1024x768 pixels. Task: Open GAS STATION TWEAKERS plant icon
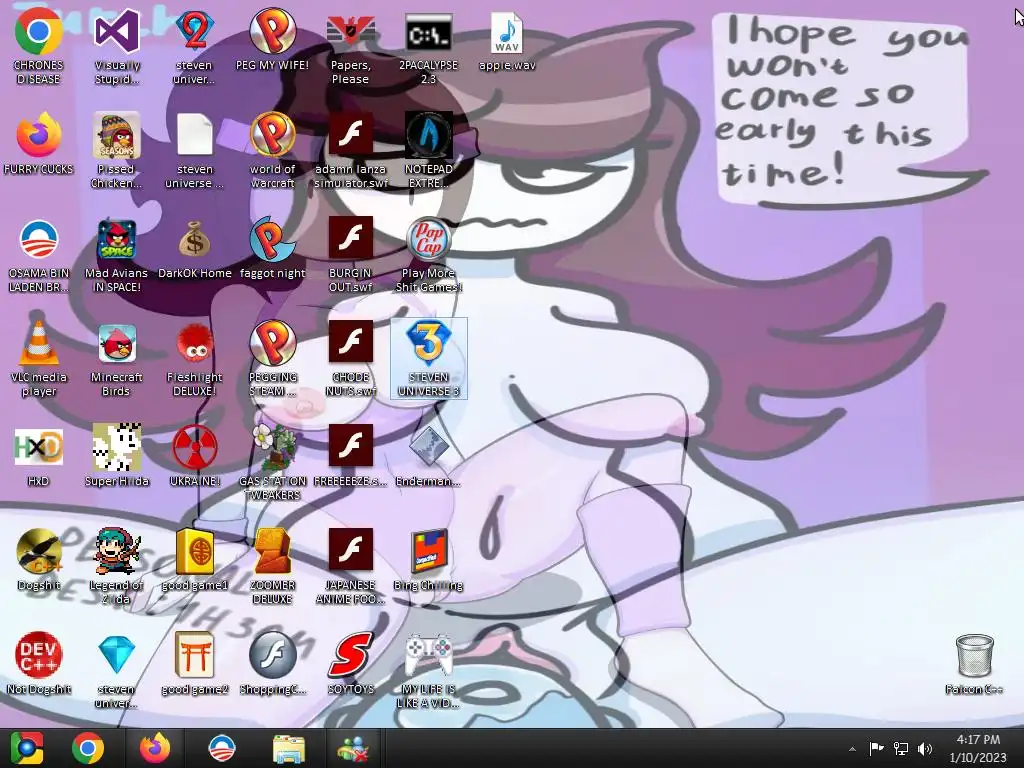272,463
